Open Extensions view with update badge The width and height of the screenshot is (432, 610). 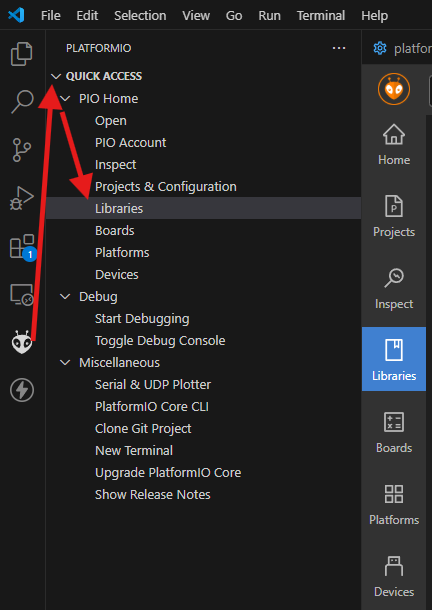22,247
